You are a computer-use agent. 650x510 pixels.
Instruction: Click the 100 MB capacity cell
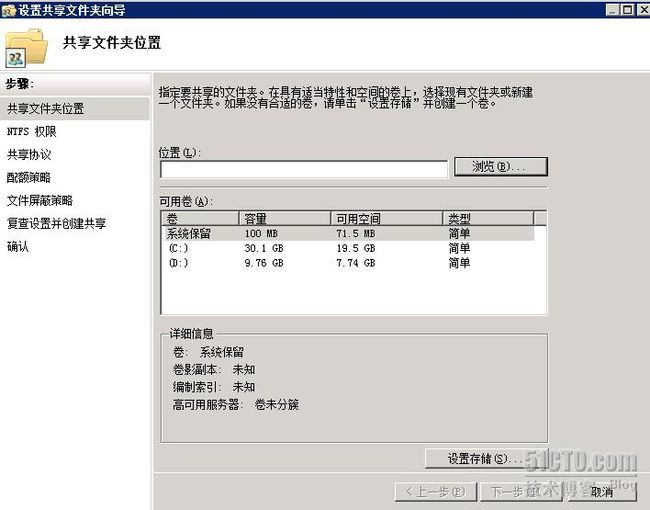click(261, 233)
